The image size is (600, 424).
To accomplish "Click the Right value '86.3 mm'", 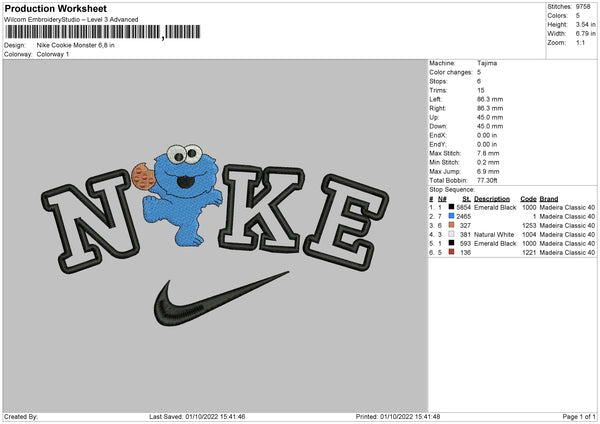I will click(x=490, y=108).
